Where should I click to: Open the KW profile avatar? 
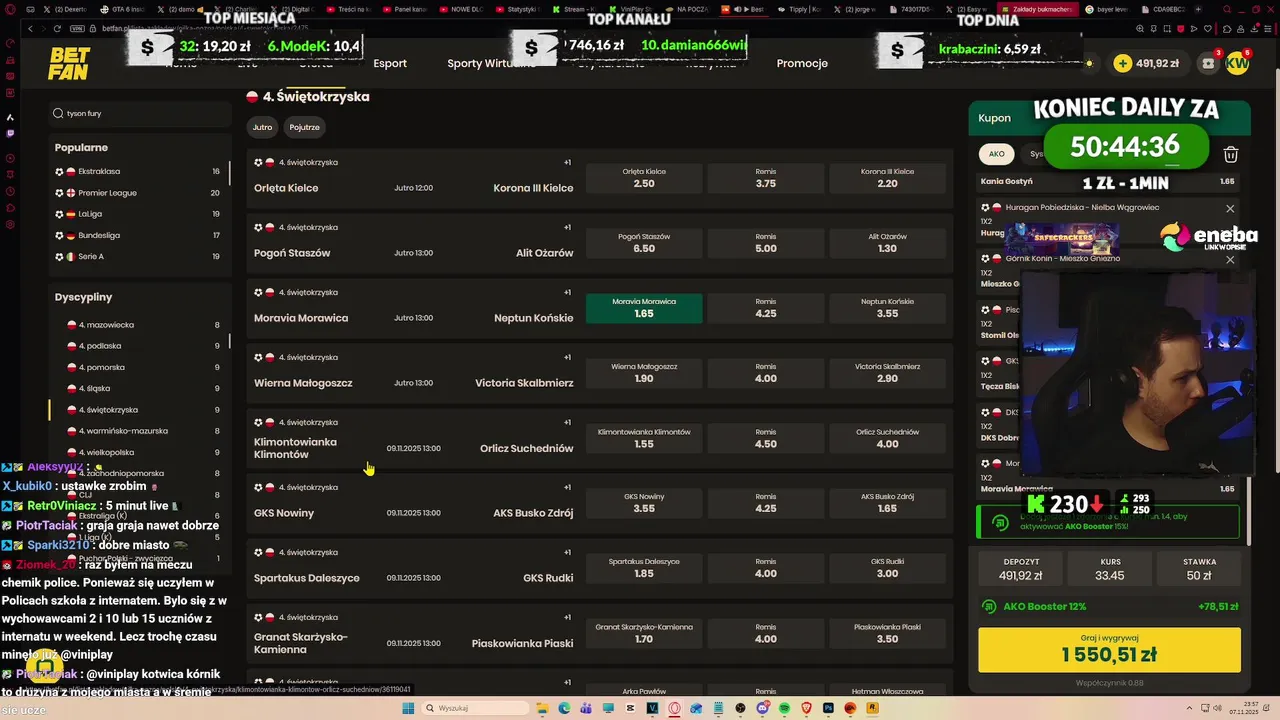(1237, 63)
